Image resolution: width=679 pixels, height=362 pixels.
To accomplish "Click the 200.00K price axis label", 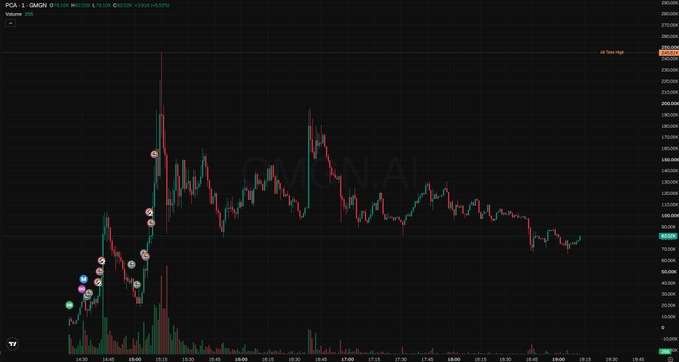I will (x=670, y=103).
